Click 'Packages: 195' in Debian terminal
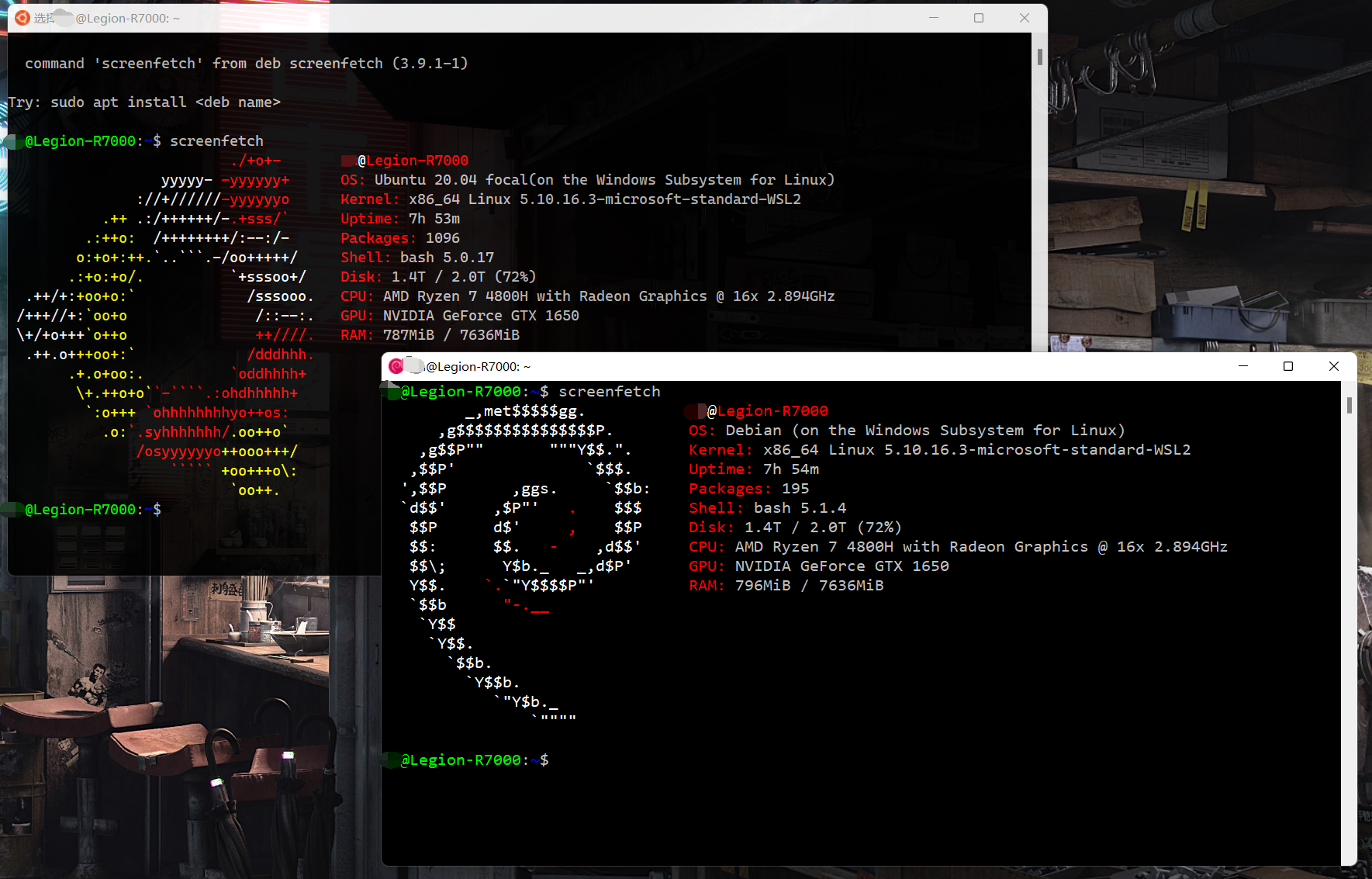 click(x=749, y=488)
